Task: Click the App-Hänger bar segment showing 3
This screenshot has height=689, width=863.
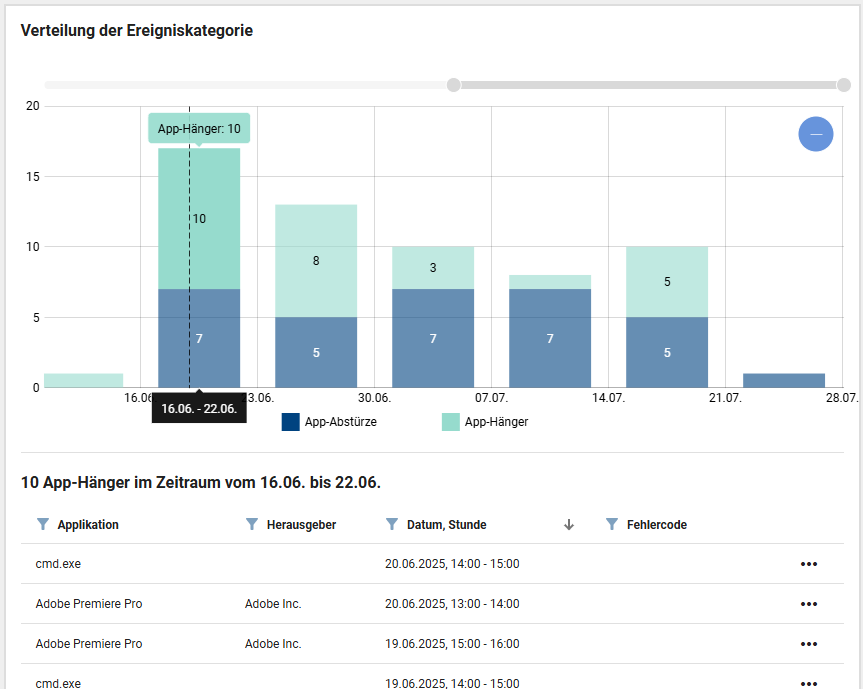Action: pyautogui.click(x=433, y=268)
